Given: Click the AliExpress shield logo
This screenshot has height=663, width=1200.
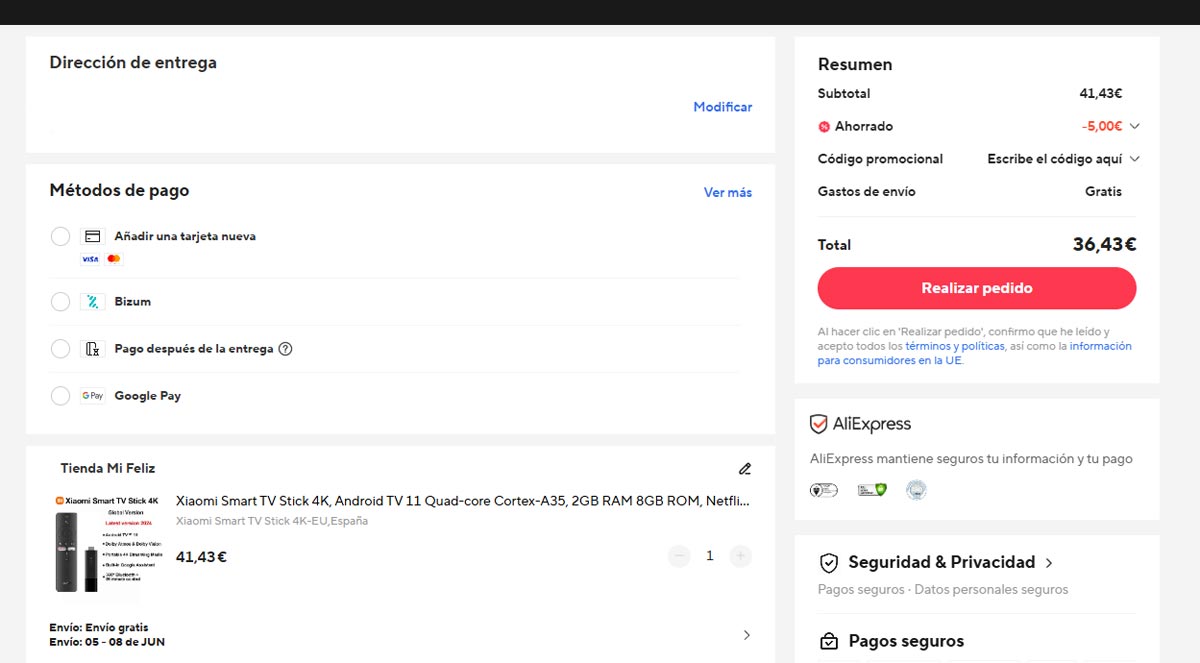Looking at the screenshot, I should [x=819, y=424].
